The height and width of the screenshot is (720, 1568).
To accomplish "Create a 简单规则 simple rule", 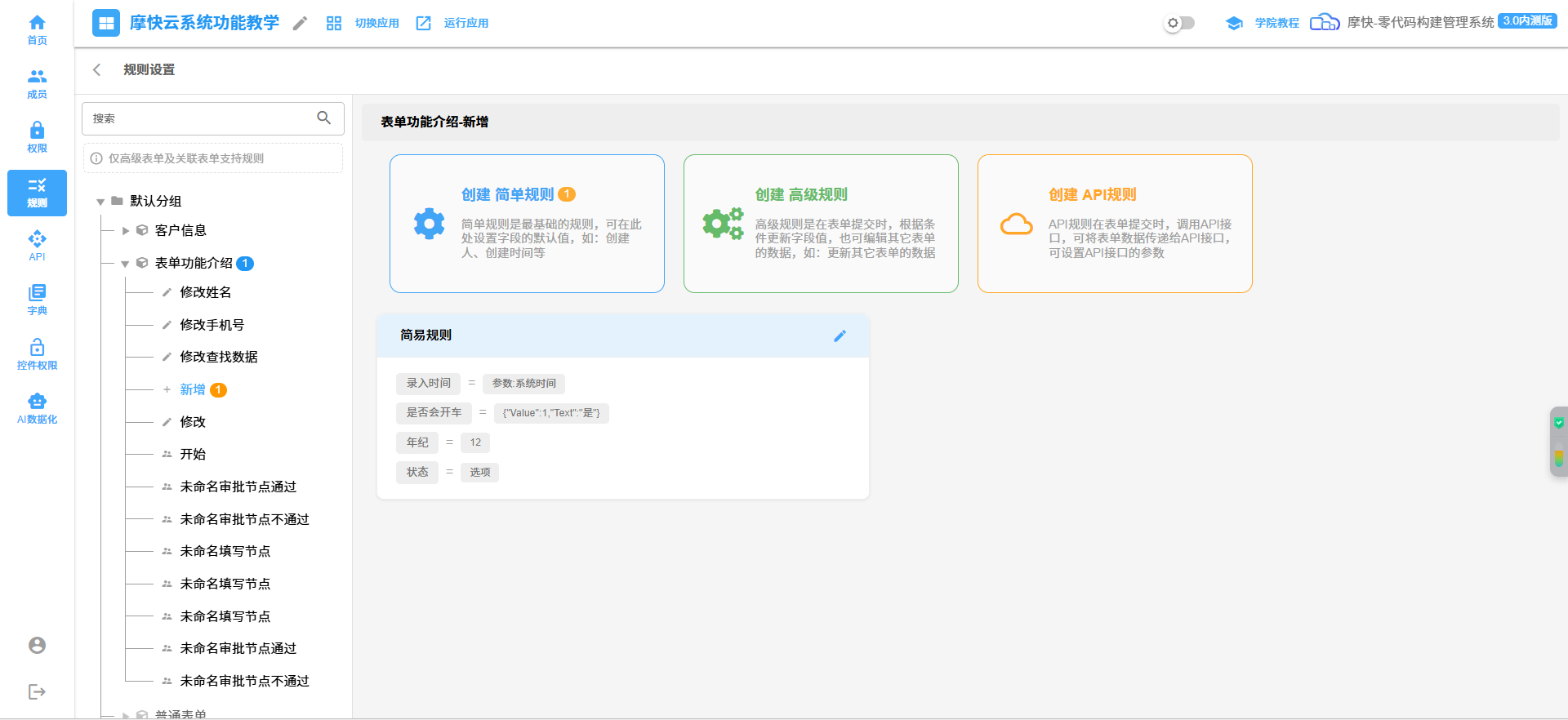I will coord(527,224).
